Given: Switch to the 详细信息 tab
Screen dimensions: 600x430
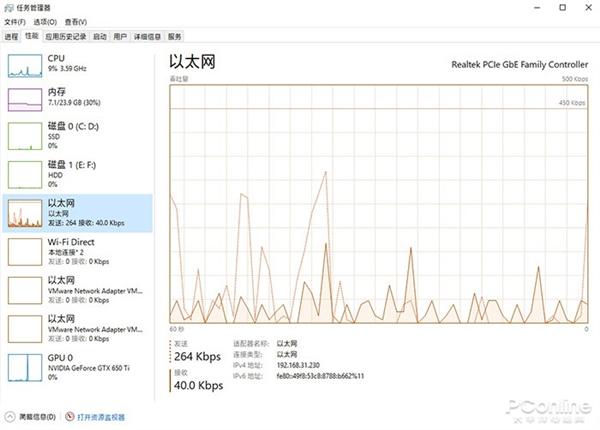Looking at the screenshot, I should tap(147, 37).
